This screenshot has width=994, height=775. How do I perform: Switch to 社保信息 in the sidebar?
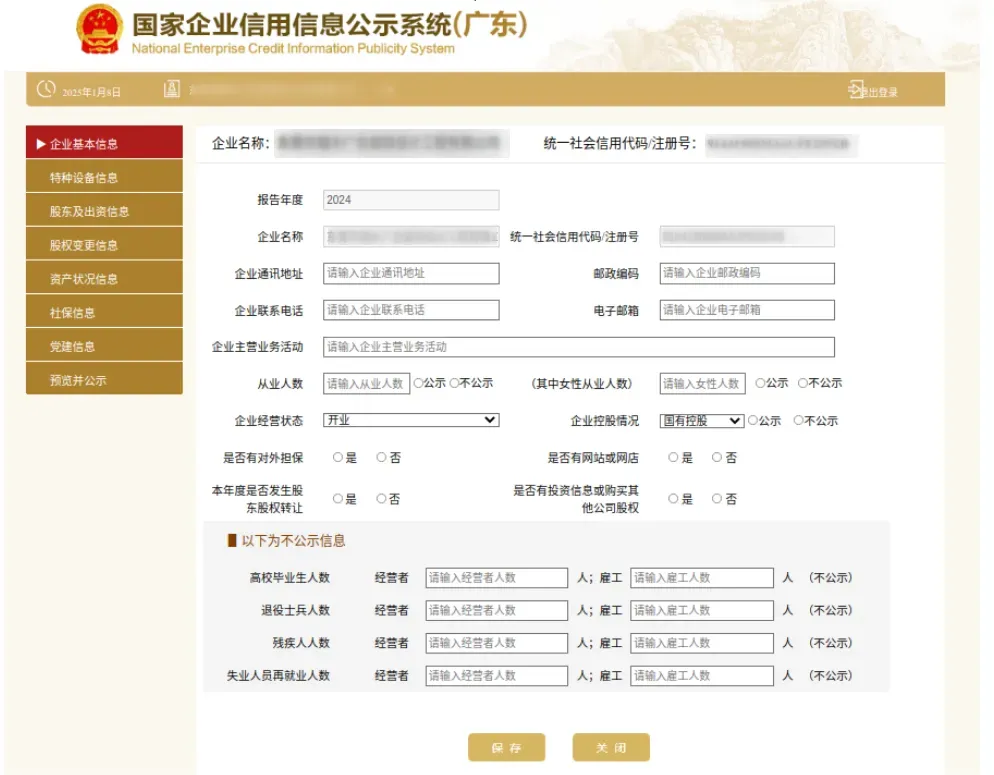104,313
